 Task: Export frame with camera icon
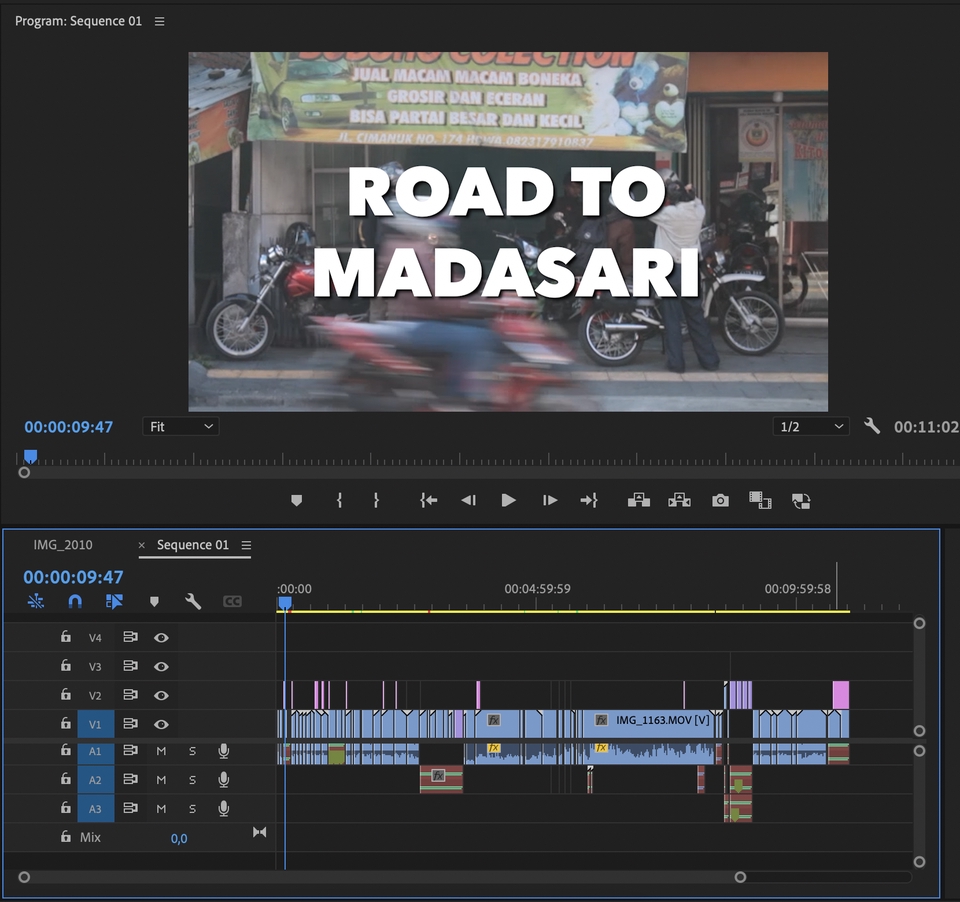(720, 501)
